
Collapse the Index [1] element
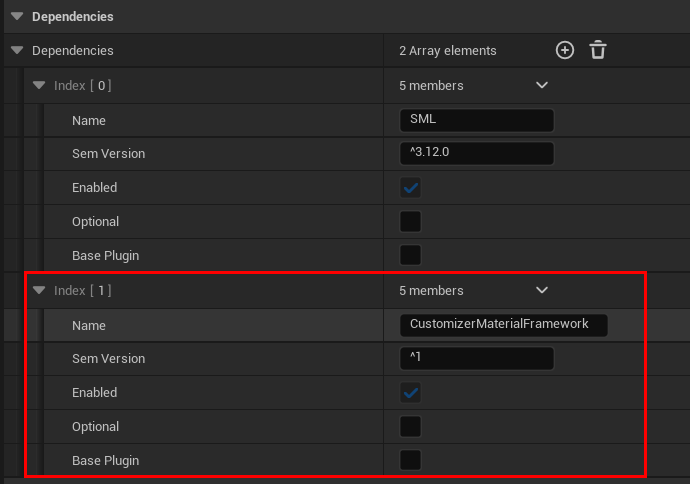[x=39, y=290]
